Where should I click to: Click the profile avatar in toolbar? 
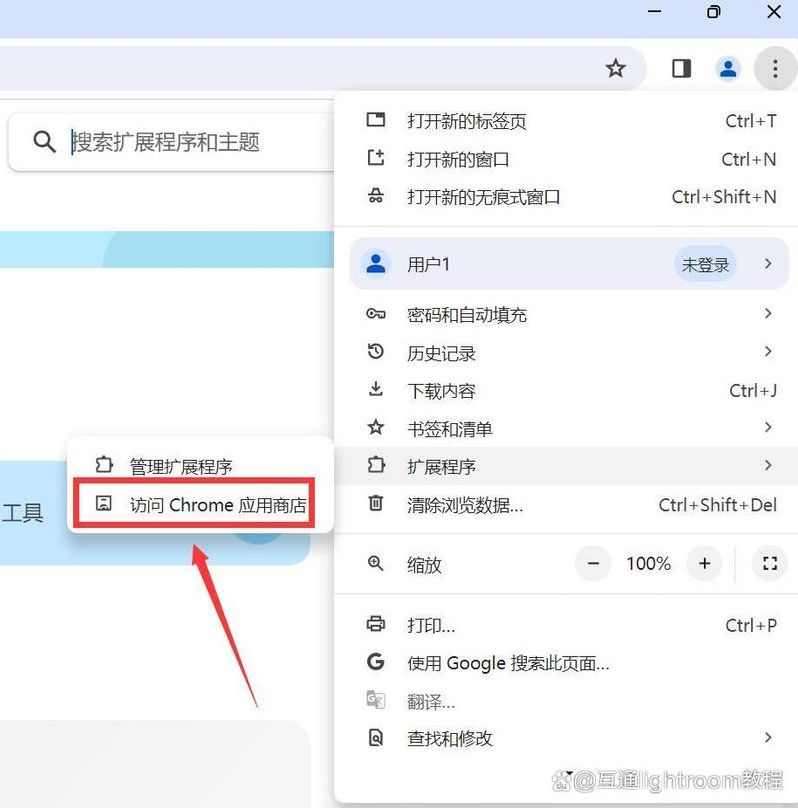click(728, 68)
